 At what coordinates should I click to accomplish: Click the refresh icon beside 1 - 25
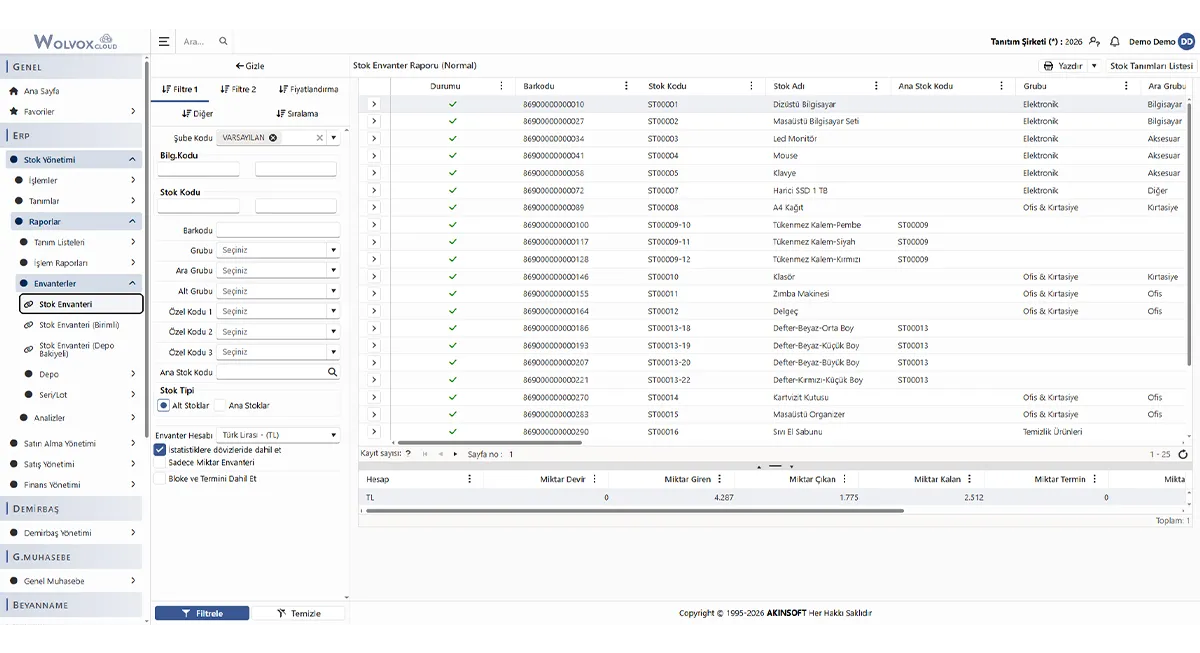tap(1183, 454)
